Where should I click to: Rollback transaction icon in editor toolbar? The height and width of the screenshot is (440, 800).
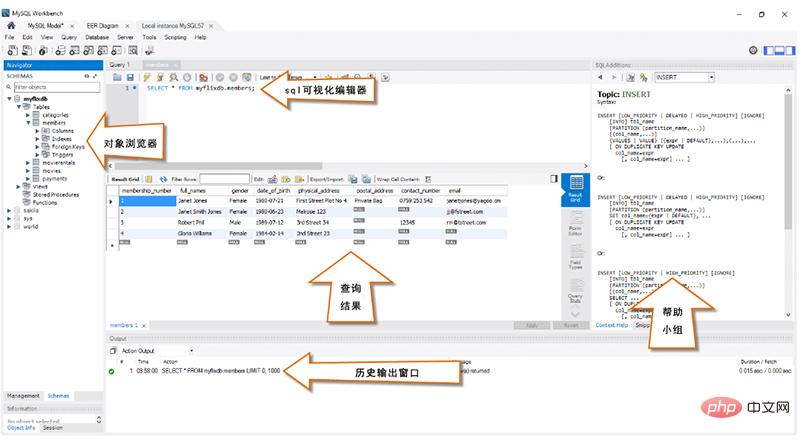pos(233,77)
